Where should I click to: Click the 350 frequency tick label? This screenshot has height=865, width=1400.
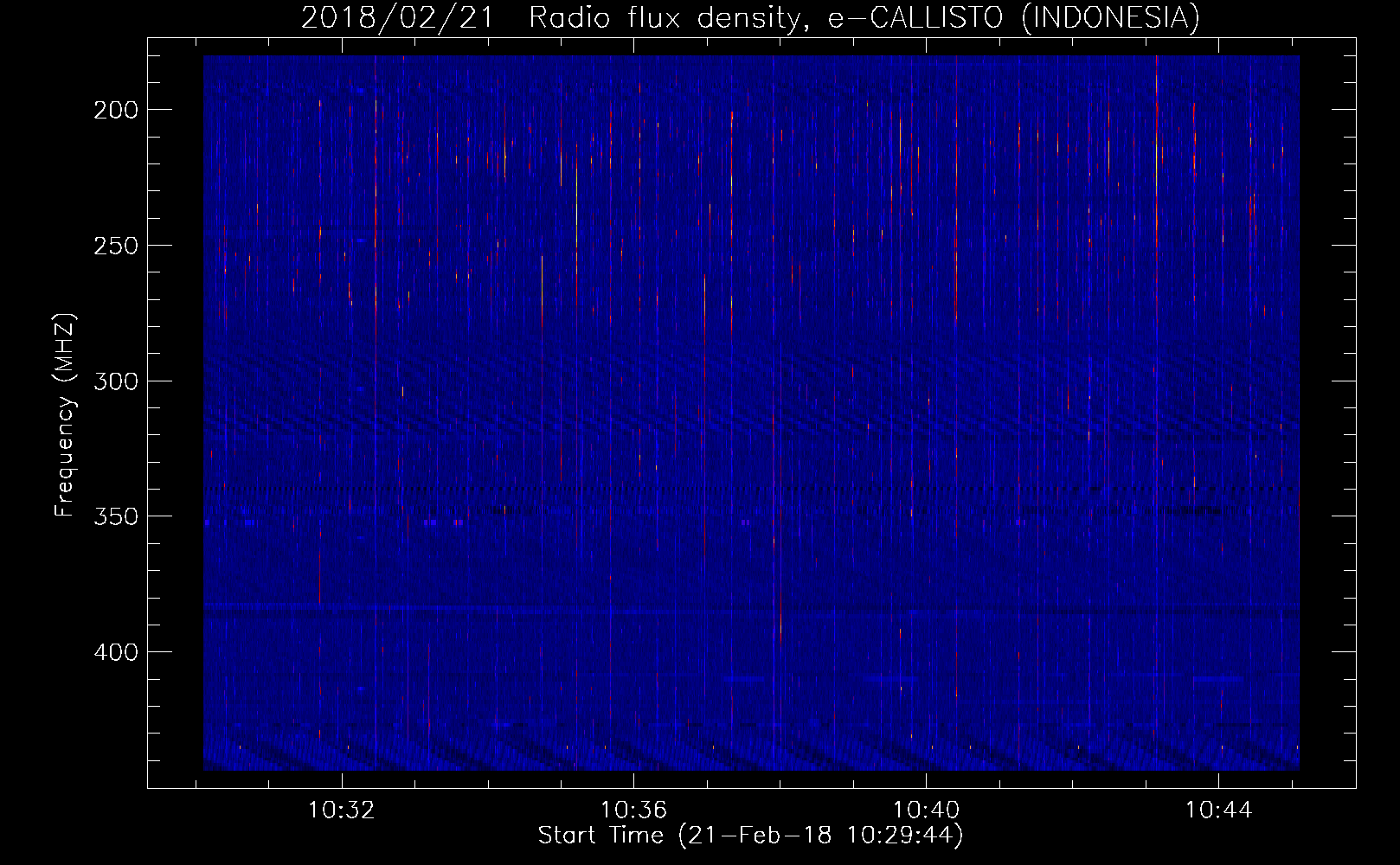(116, 516)
